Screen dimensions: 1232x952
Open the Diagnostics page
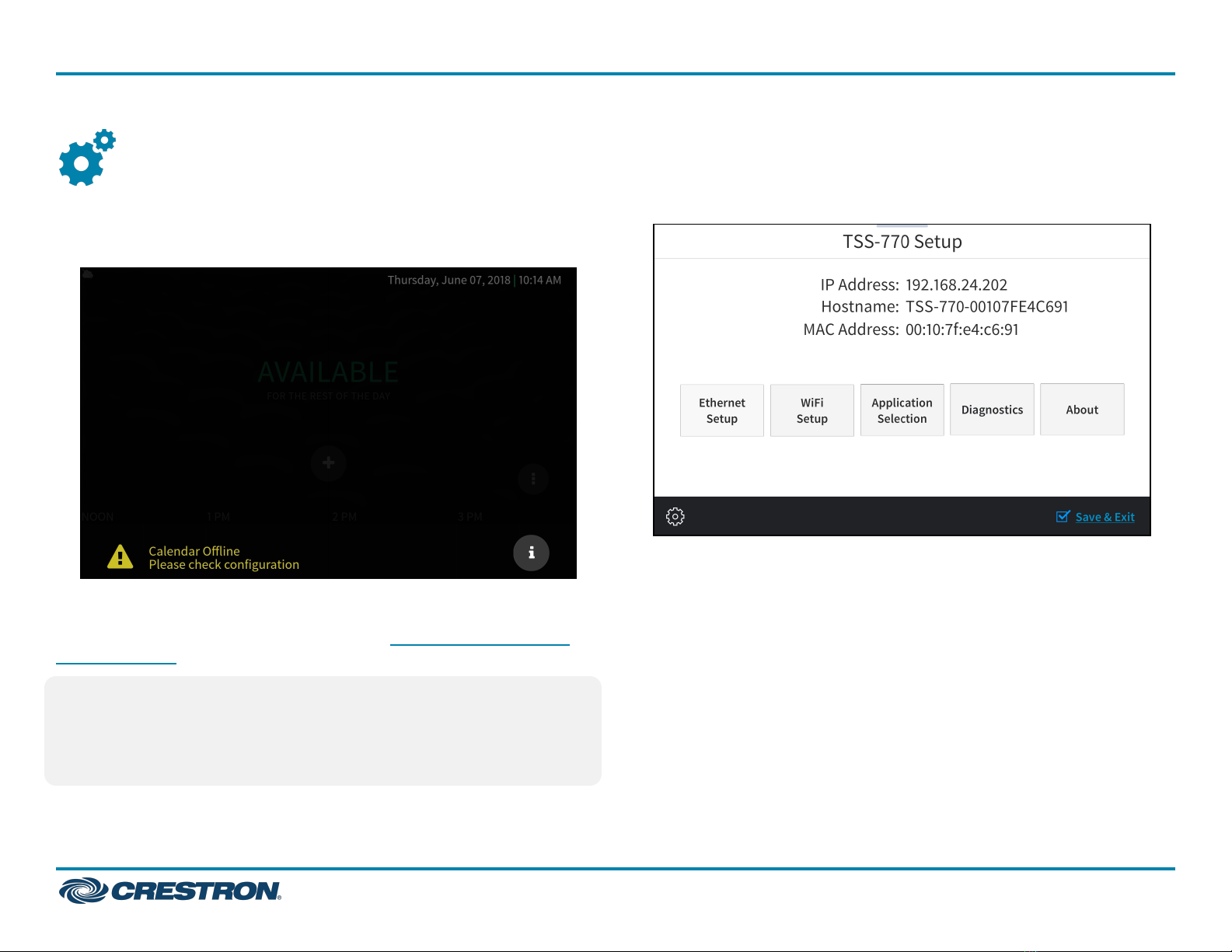[992, 410]
